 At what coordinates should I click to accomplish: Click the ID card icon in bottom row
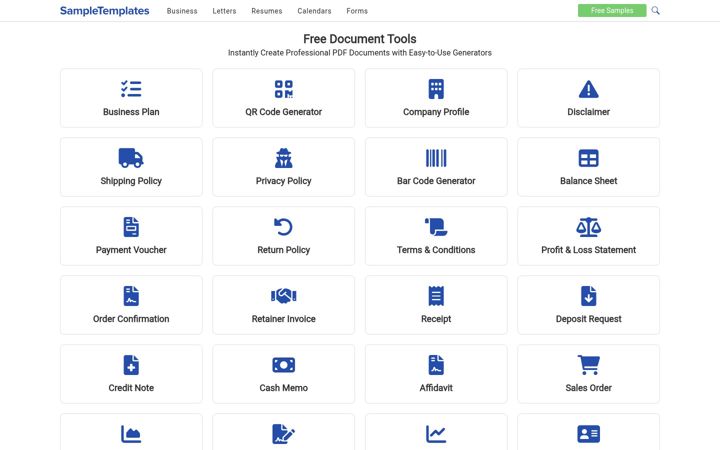588,434
